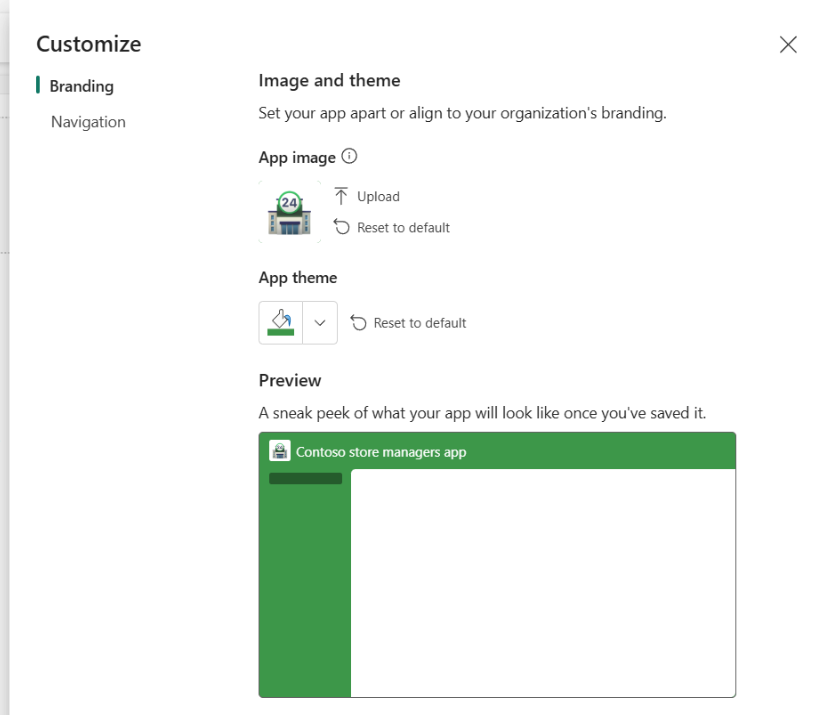Click the Upload icon for app image
Viewport: 815px width, 715px height.
click(x=340, y=196)
